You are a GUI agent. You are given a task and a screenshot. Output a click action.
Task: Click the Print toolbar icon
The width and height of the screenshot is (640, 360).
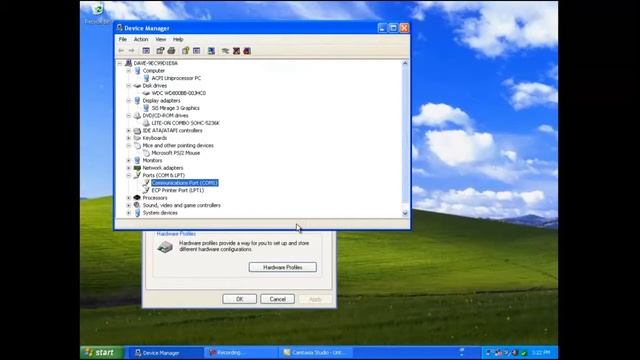coord(171,51)
